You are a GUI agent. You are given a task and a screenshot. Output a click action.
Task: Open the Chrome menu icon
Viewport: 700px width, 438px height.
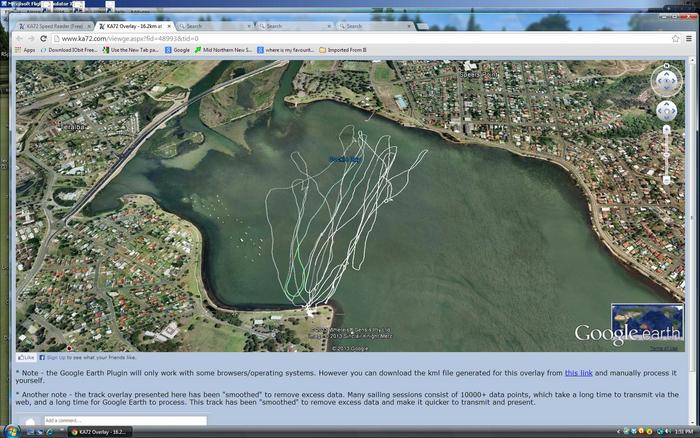(x=689, y=38)
